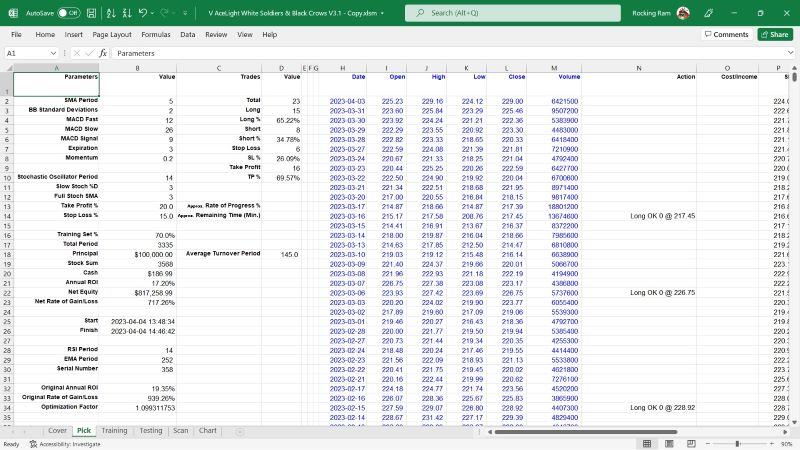The width and height of the screenshot is (800, 450).
Task: Switch to the Training sheet tab
Action: click(x=114, y=431)
